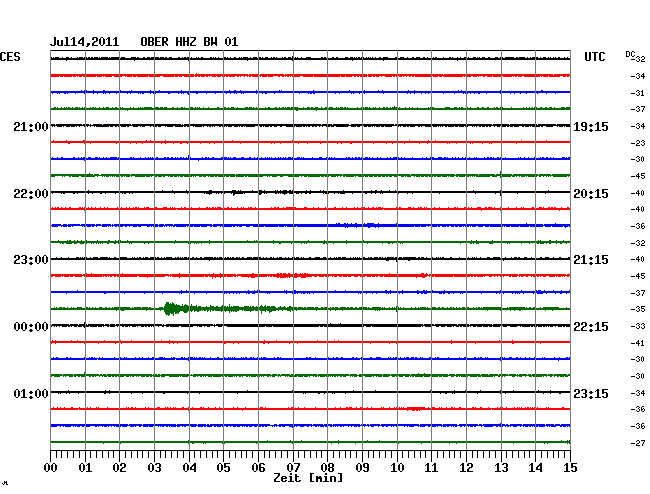This screenshot has height=494, width=650.
Task: Click the DC value -34 beside 19:15
Action: (x=638, y=126)
